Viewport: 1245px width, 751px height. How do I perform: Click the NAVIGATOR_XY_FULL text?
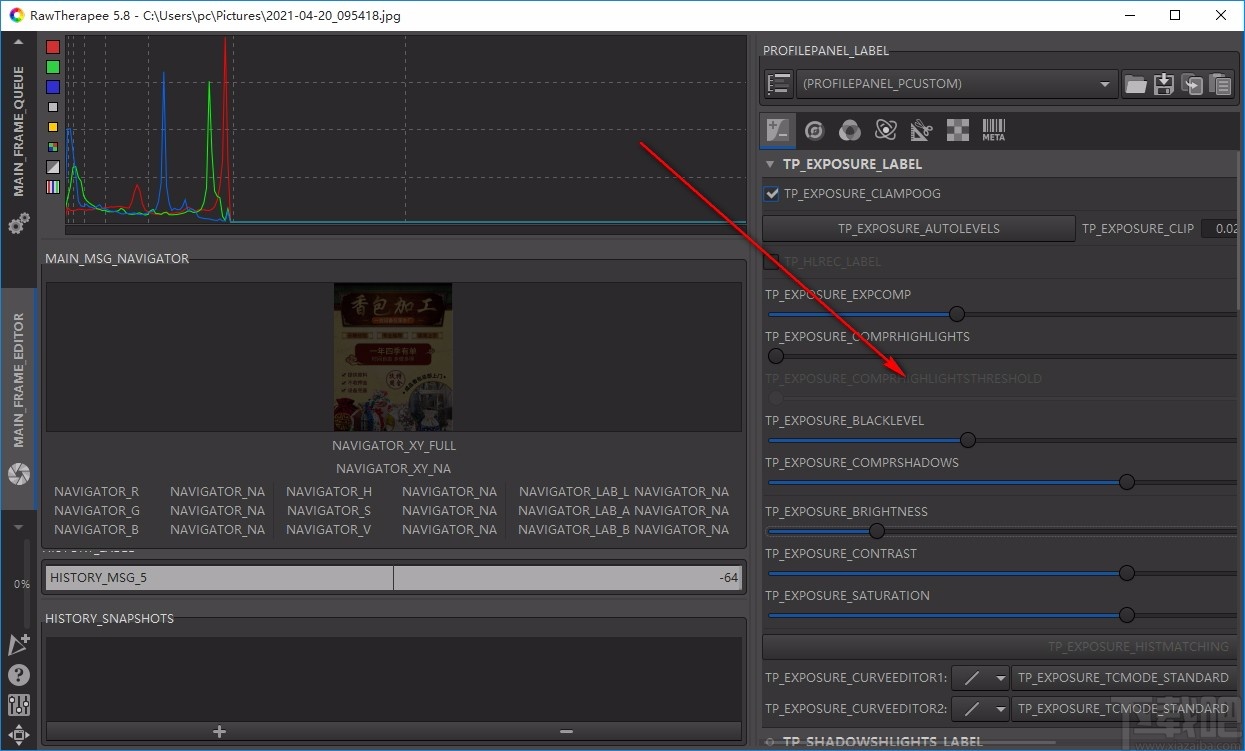click(394, 446)
